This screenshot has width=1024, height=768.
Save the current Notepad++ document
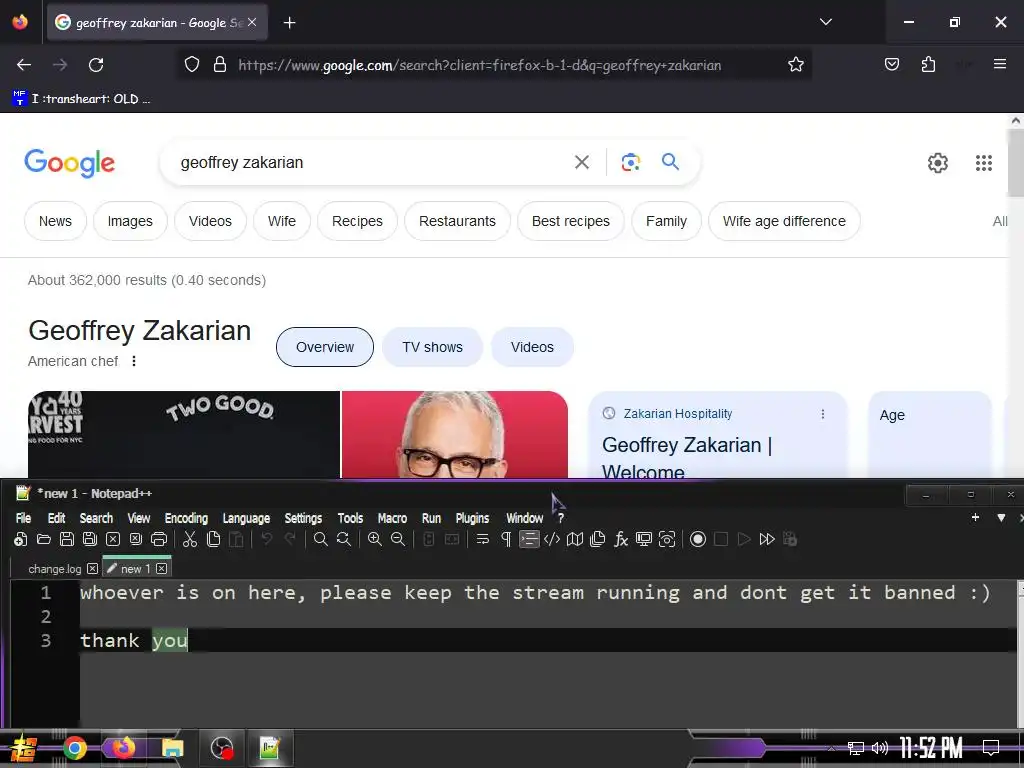click(x=67, y=539)
